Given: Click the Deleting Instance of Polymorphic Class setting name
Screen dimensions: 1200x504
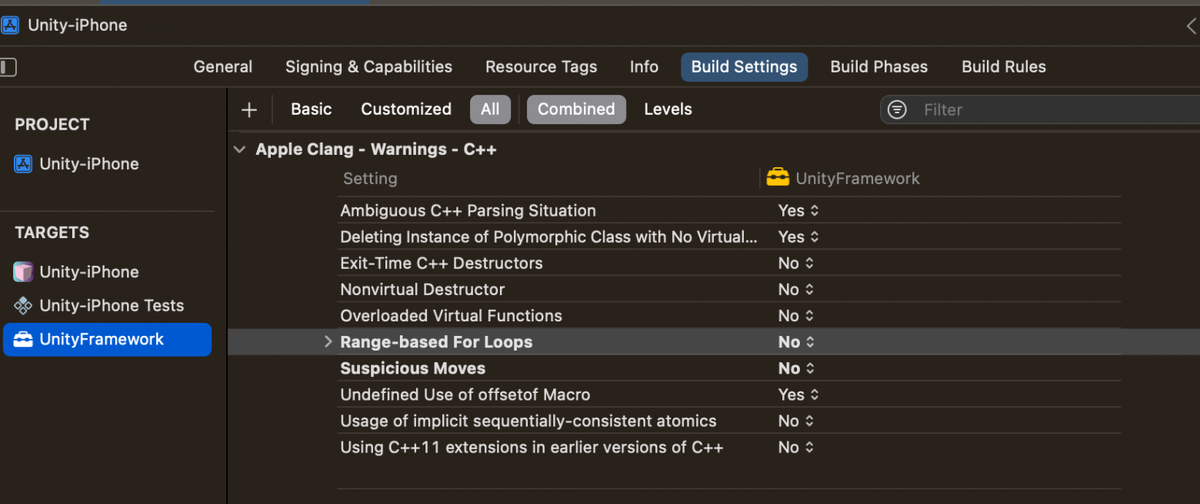Looking at the screenshot, I should (549, 237).
